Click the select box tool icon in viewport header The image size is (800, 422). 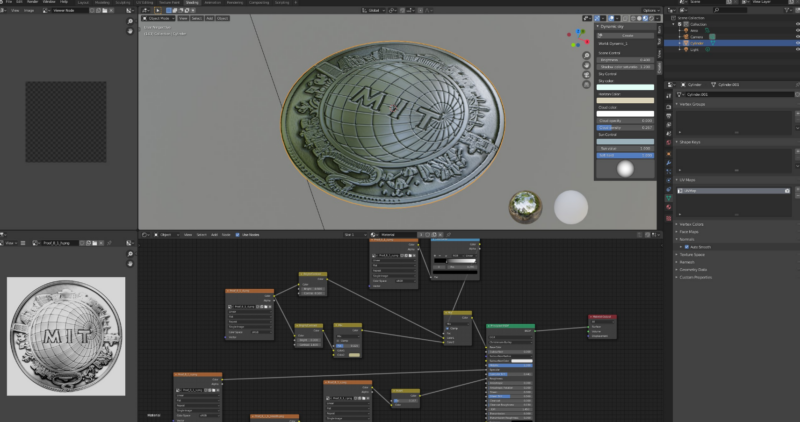169,10
